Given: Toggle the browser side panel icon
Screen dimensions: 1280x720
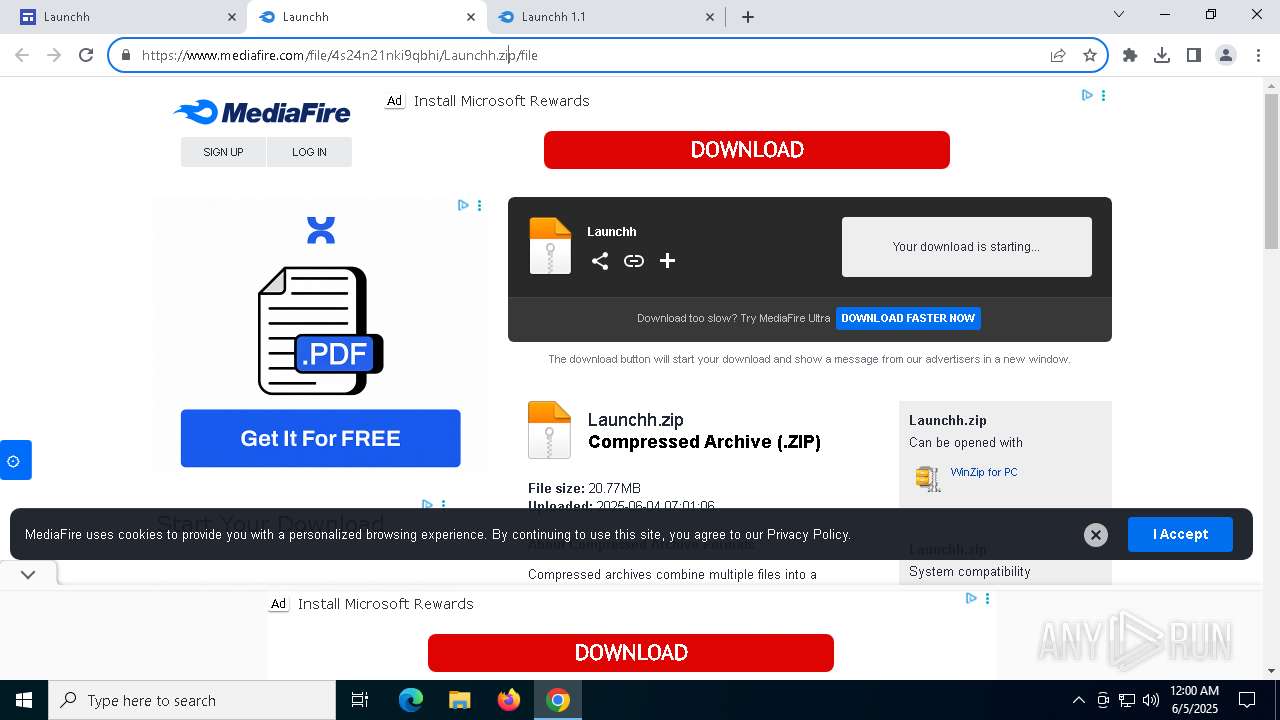Looking at the screenshot, I should [x=1194, y=55].
